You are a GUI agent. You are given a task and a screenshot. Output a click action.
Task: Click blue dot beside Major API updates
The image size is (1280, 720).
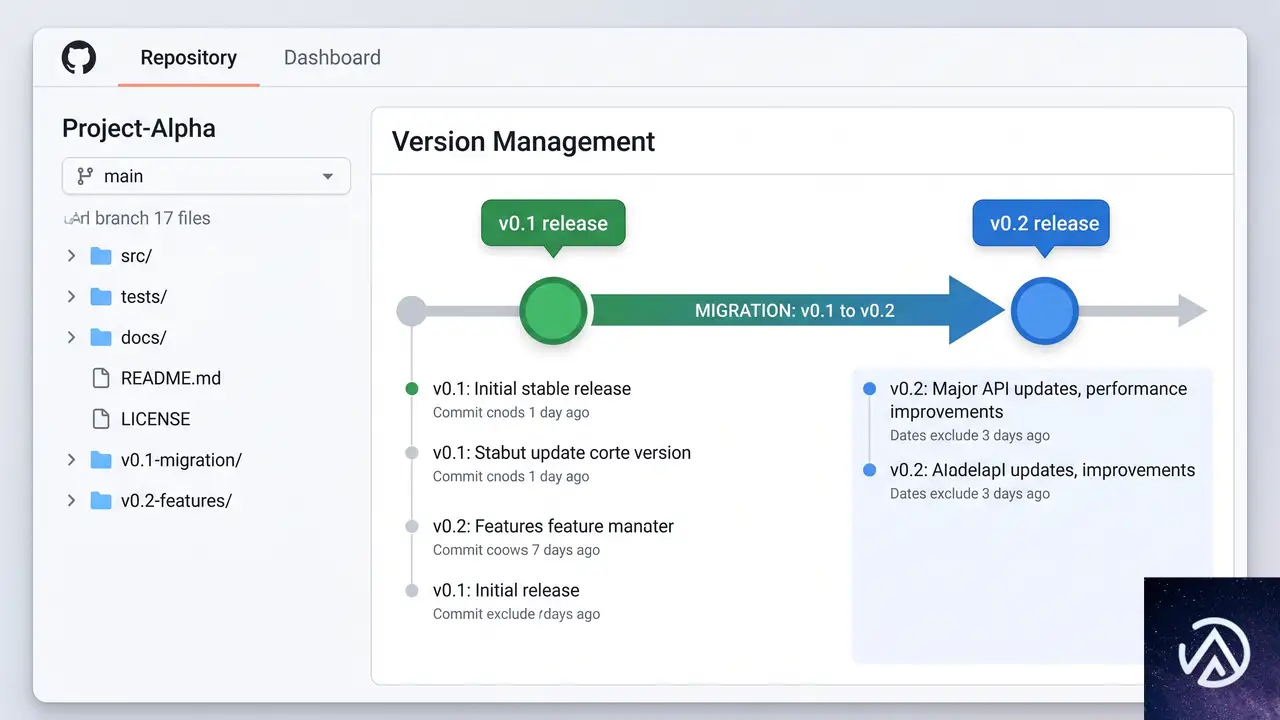[869, 389]
